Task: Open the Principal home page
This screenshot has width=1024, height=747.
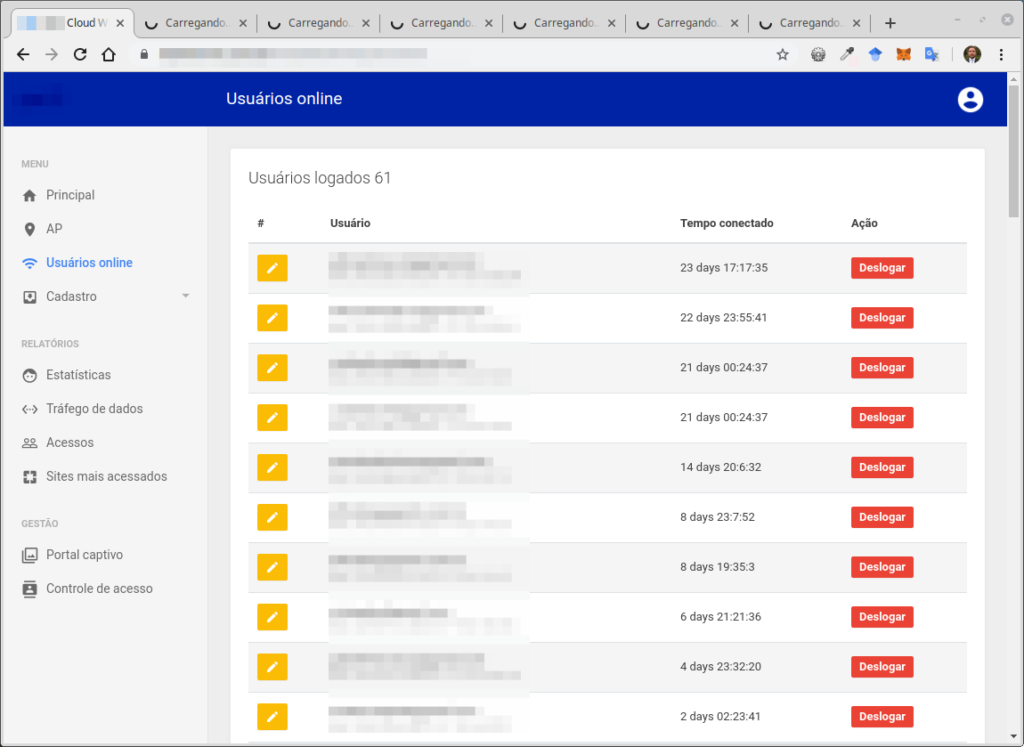Action: (70, 195)
